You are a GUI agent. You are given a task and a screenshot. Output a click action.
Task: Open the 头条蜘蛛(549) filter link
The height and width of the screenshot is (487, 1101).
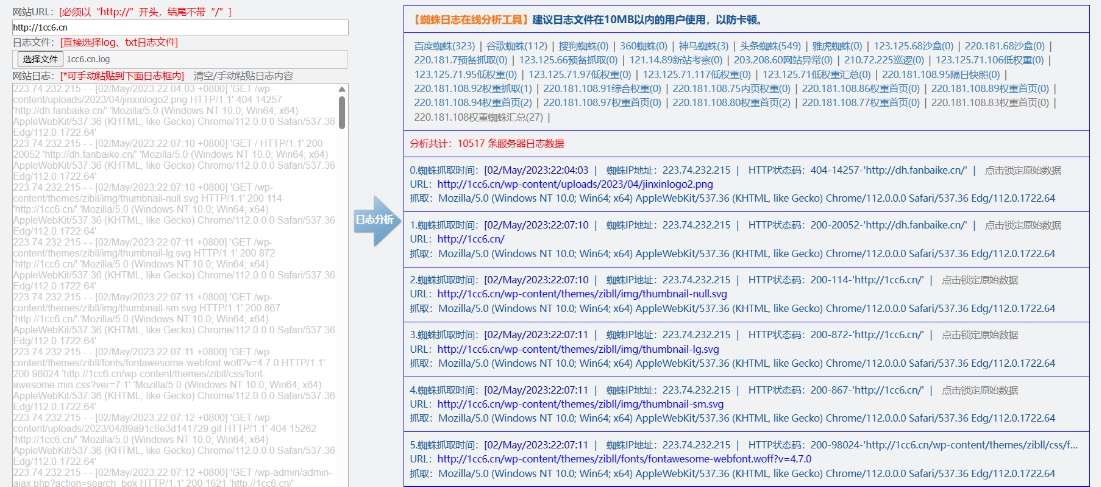pyautogui.click(x=770, y=46)
